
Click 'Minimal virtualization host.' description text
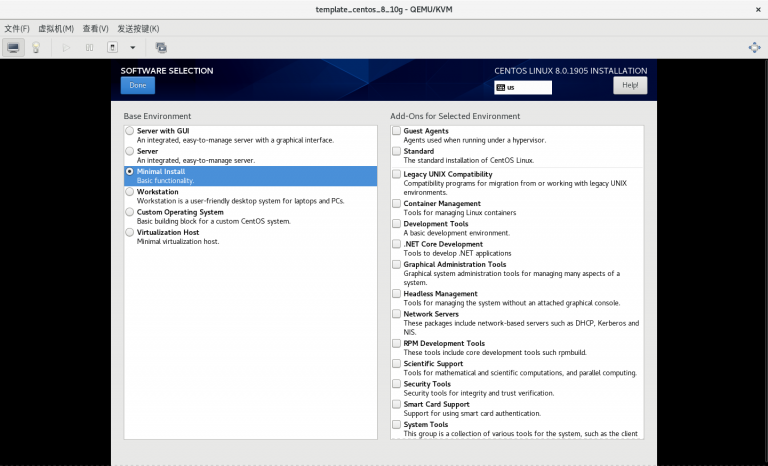178,242
